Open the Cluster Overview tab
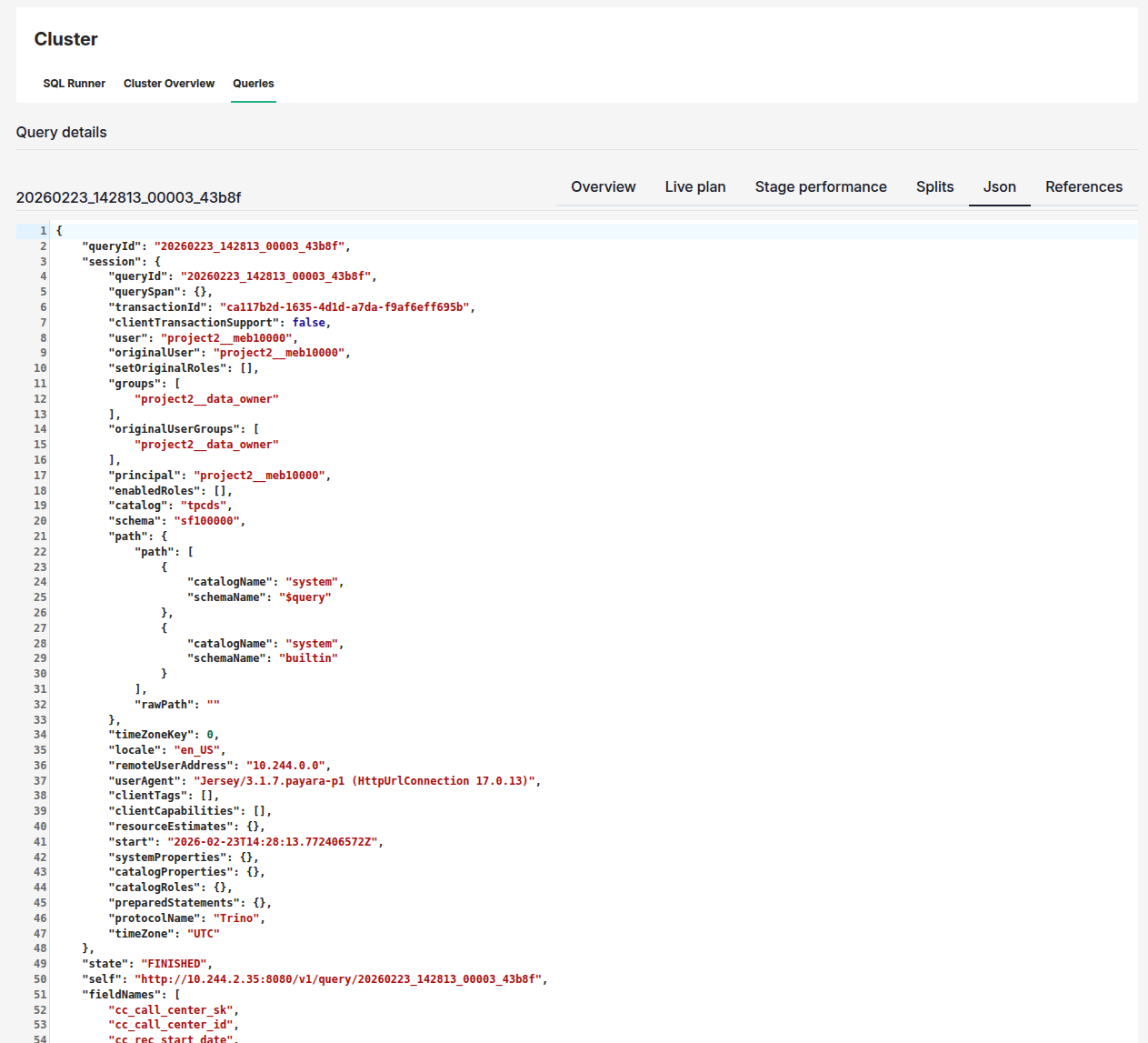 click(168, 83)
